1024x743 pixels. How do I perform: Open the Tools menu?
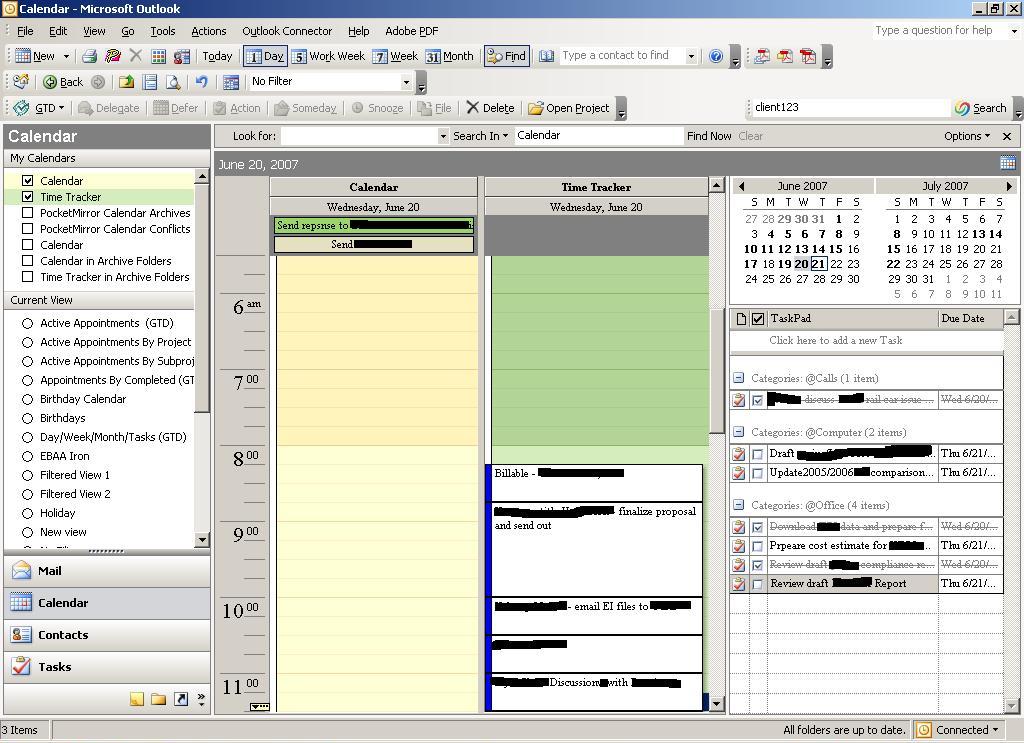pyautogui.click(x=163, y=31)
